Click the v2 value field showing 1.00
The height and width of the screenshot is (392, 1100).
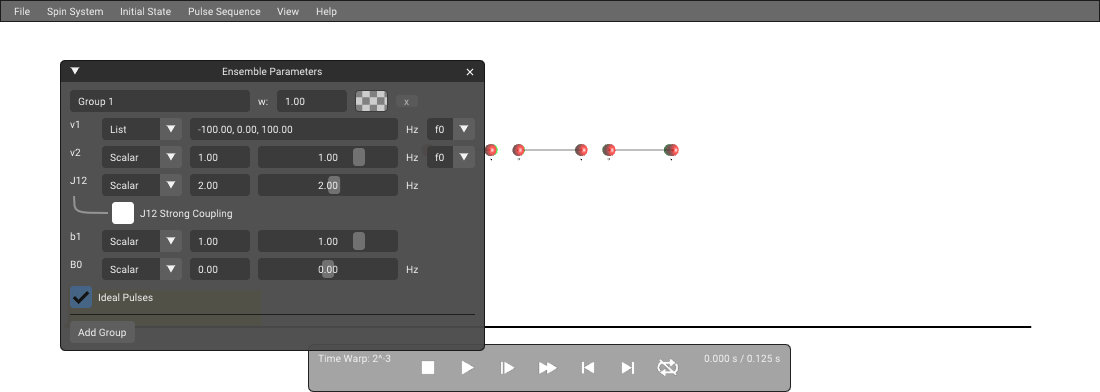[220, 157]
